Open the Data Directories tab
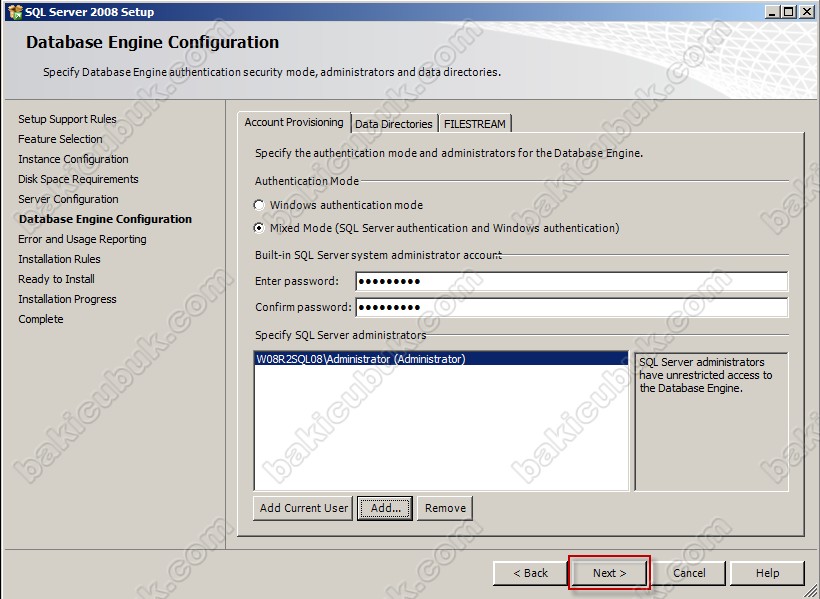 coord(394,124)
